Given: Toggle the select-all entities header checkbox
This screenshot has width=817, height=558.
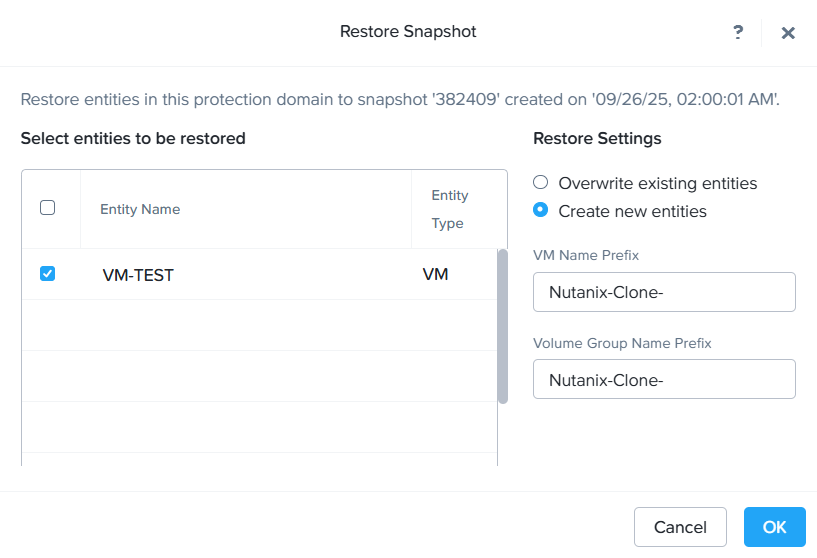Looking at the screenshot, I should [x=47, y=208].
